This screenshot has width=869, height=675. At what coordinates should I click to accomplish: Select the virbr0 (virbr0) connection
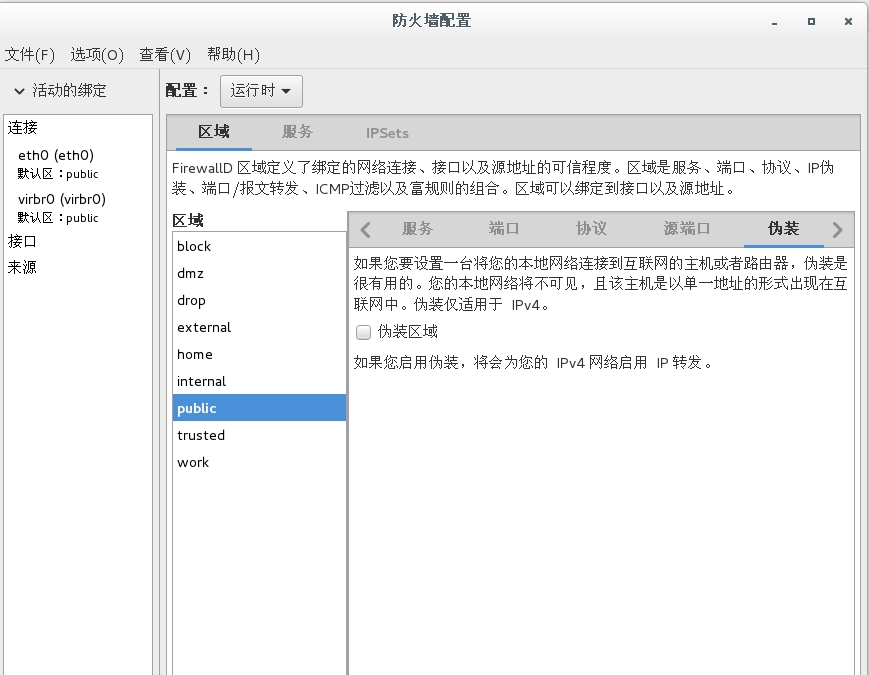(x=78, y=208)
